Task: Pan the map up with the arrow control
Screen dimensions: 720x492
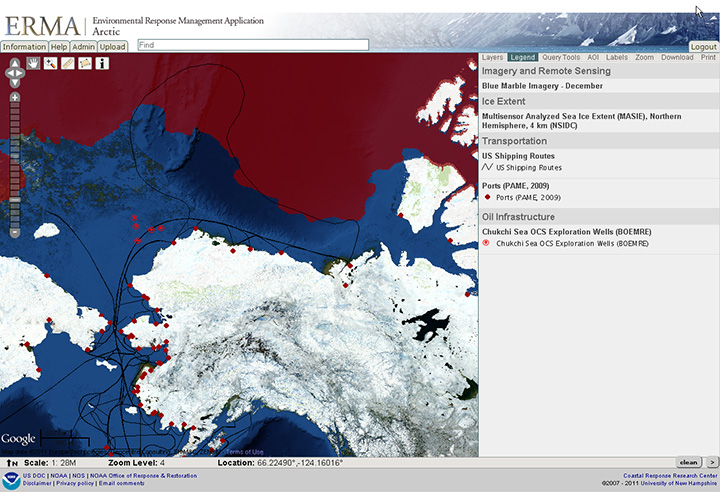Action: click(15, 63)
